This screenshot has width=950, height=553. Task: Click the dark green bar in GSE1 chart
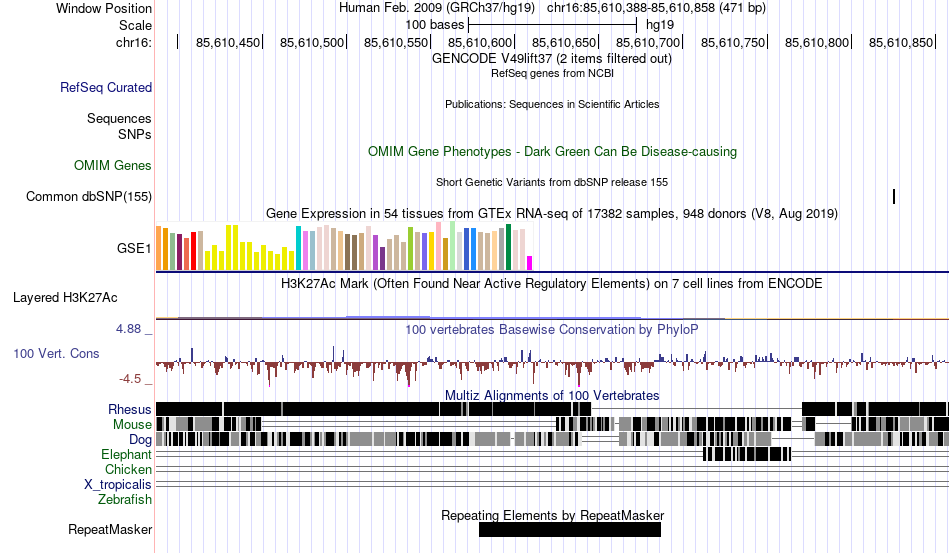pyautogui.click(x=508, y=247)
